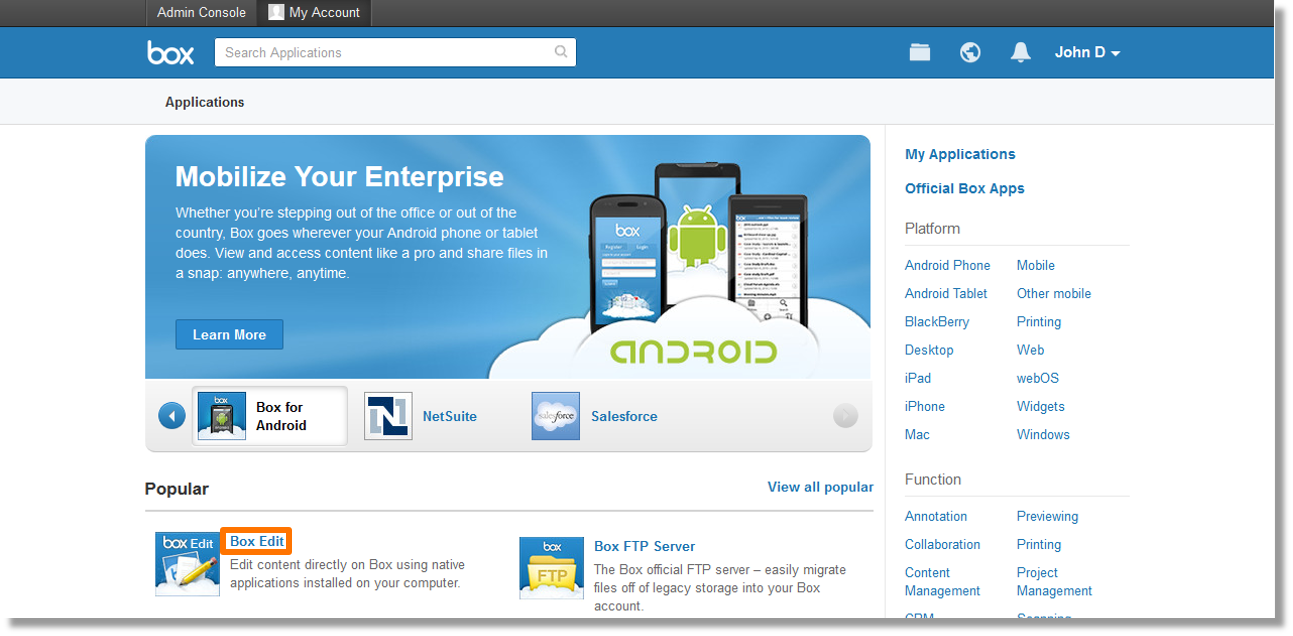Focus the Search Applications field

(x=395, y=52)
